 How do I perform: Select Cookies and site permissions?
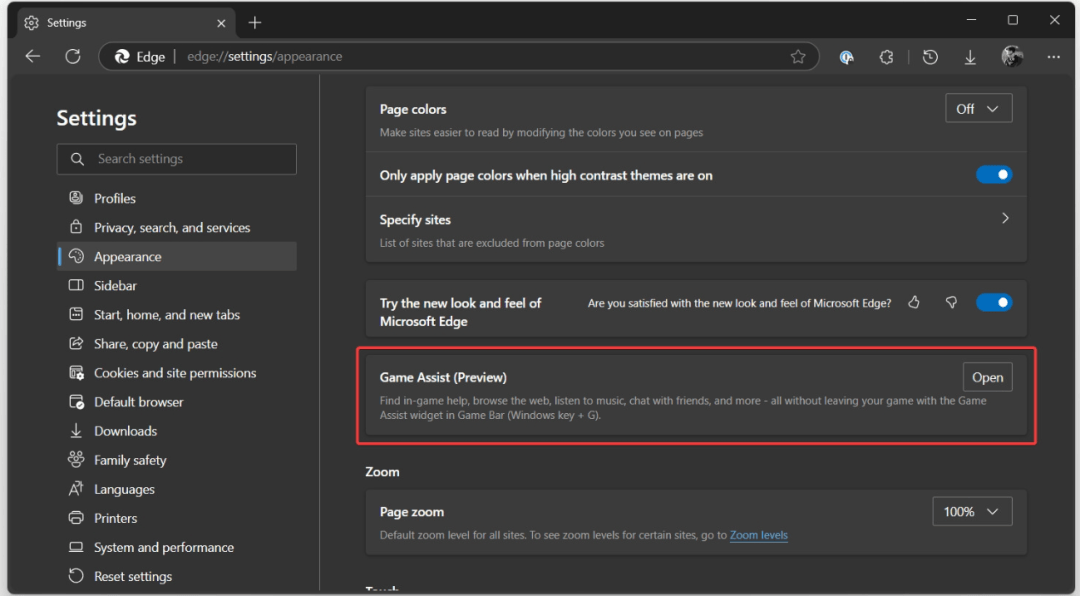click(x=175, y=373)
